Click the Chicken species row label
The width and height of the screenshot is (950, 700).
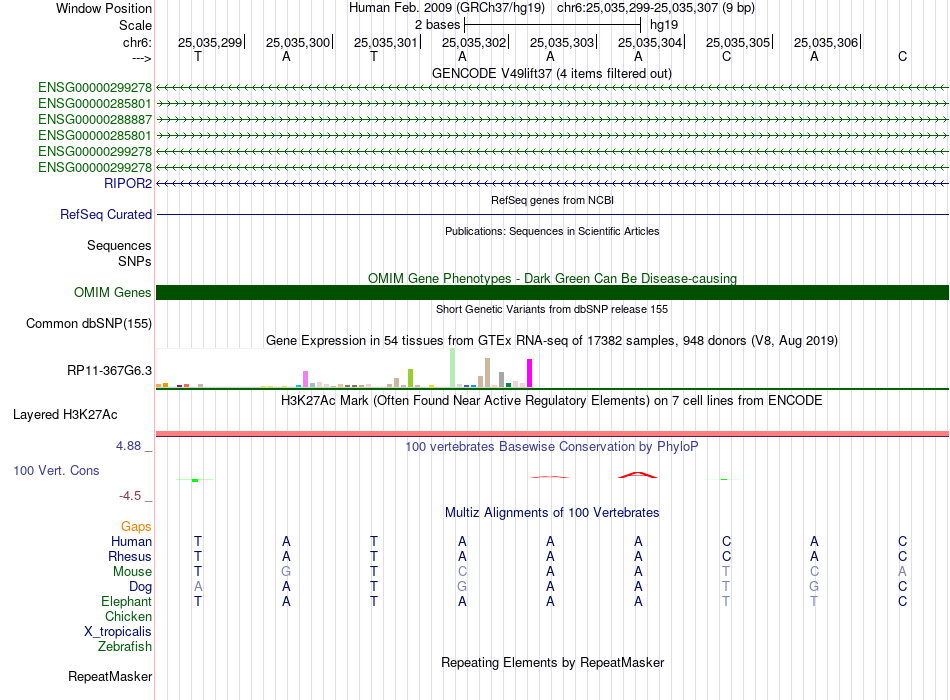(x=128, y=617)
